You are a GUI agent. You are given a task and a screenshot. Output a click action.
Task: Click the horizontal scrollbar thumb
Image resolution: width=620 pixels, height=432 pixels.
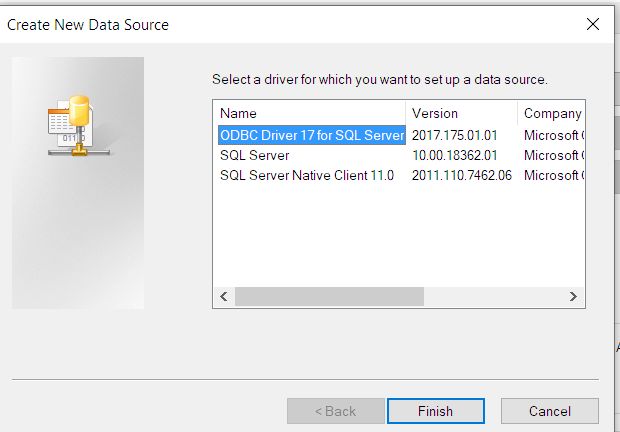[329, 296]
